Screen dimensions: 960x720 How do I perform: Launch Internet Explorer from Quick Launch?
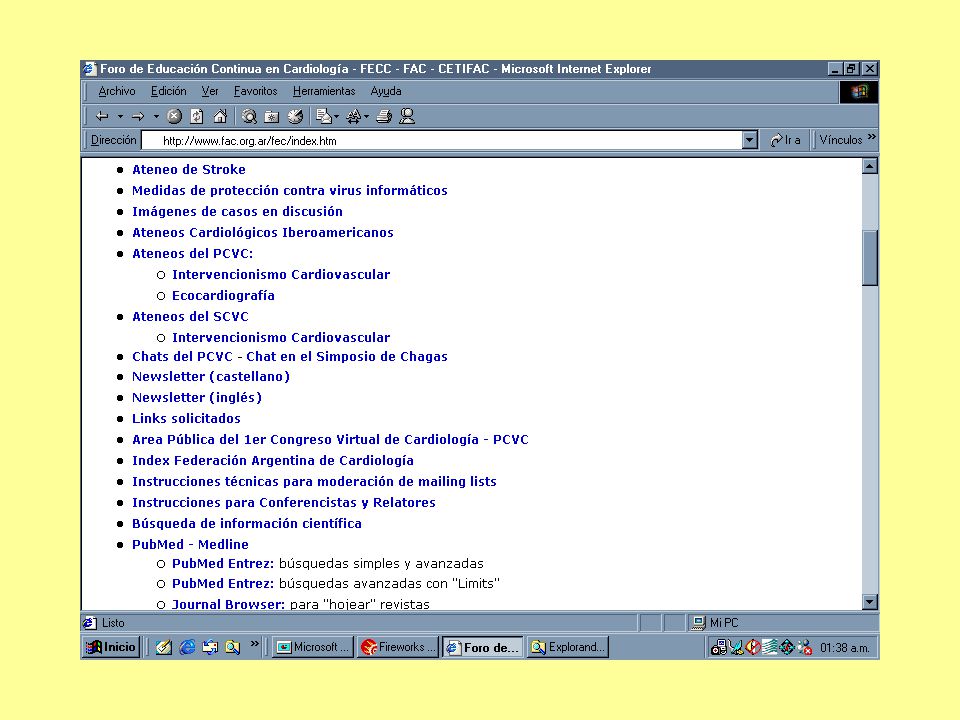187,647
